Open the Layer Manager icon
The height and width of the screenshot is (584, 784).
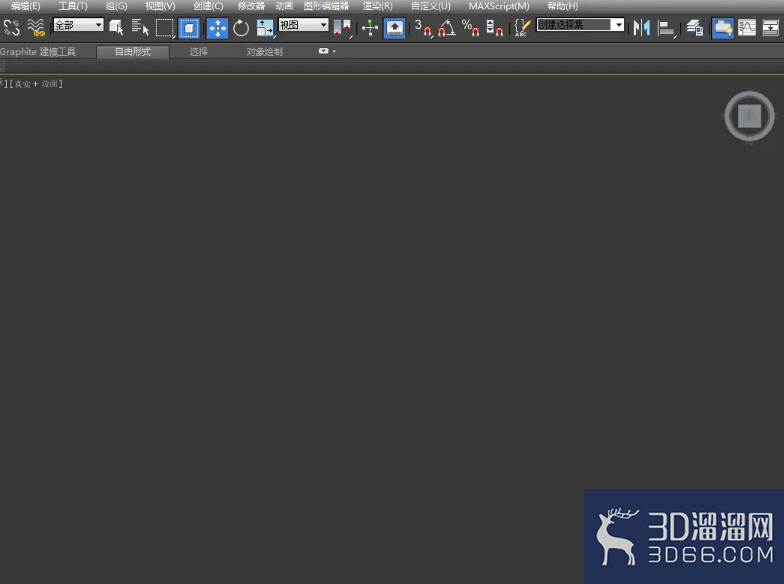(x=694, y=28)
